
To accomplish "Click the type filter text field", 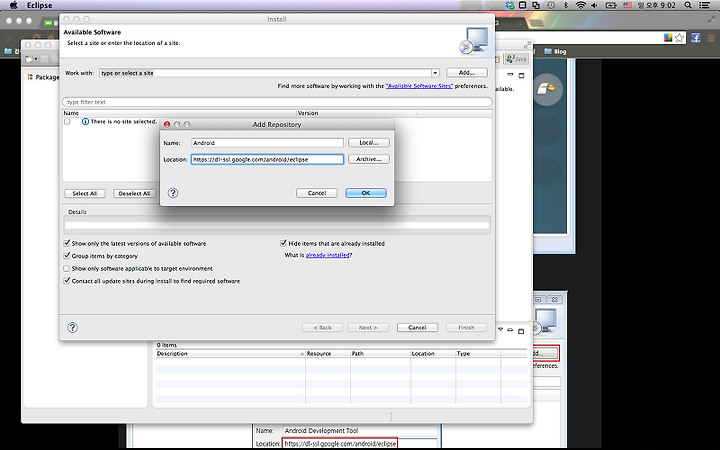I will [277, 102].
